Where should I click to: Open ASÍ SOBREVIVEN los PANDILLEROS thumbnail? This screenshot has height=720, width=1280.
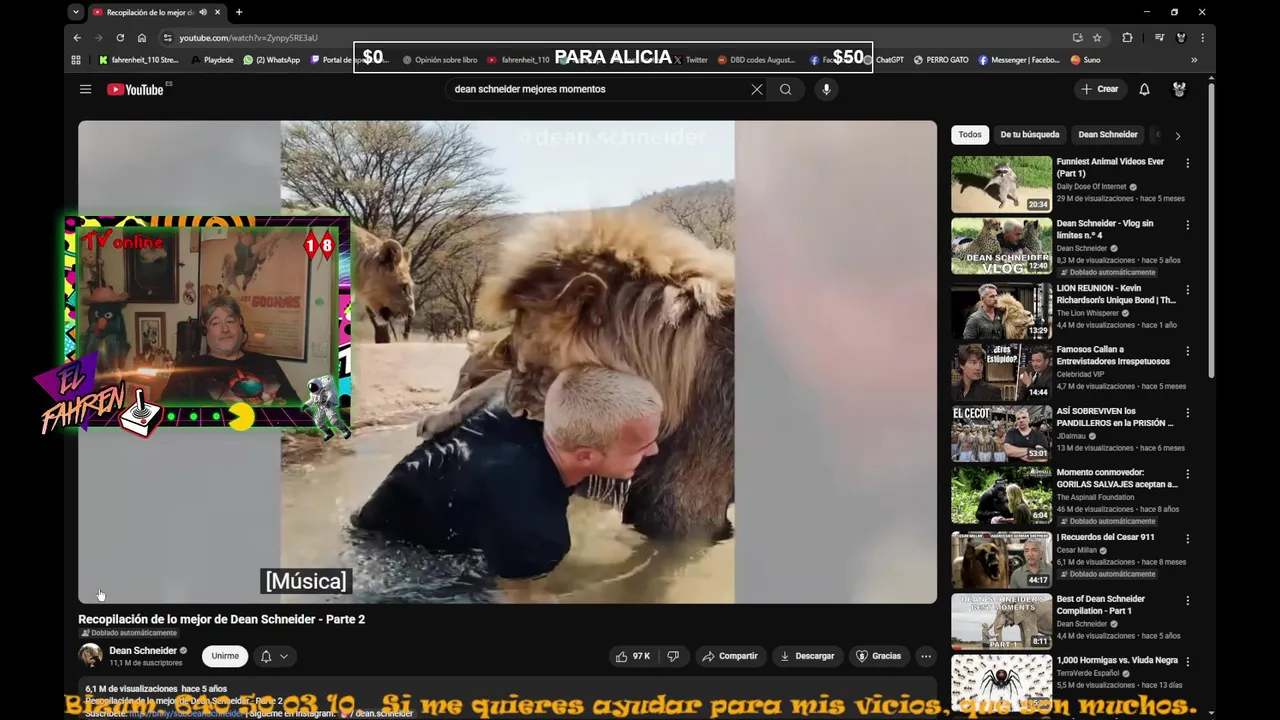[1001, 433]
